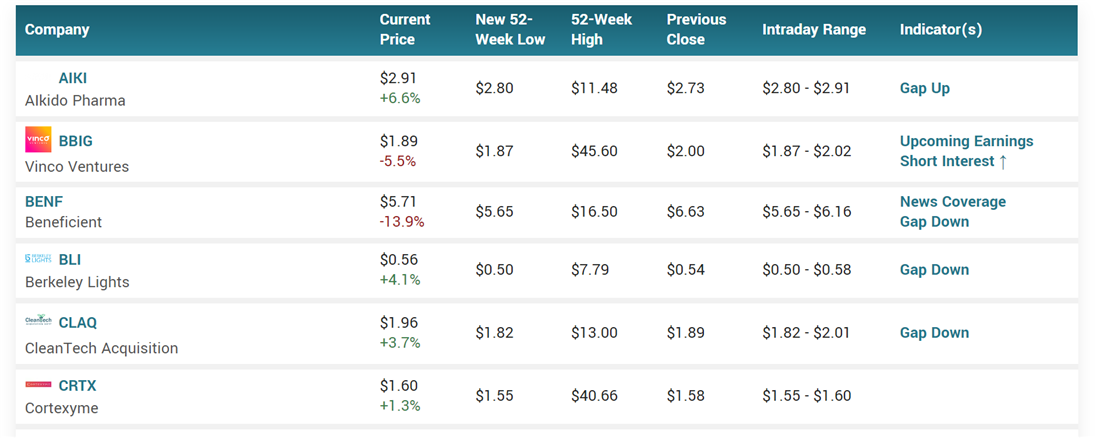This screenshot has width=1100, height=438.
Task: Open the BENF ticker link
Action: [x=44, y=201]
